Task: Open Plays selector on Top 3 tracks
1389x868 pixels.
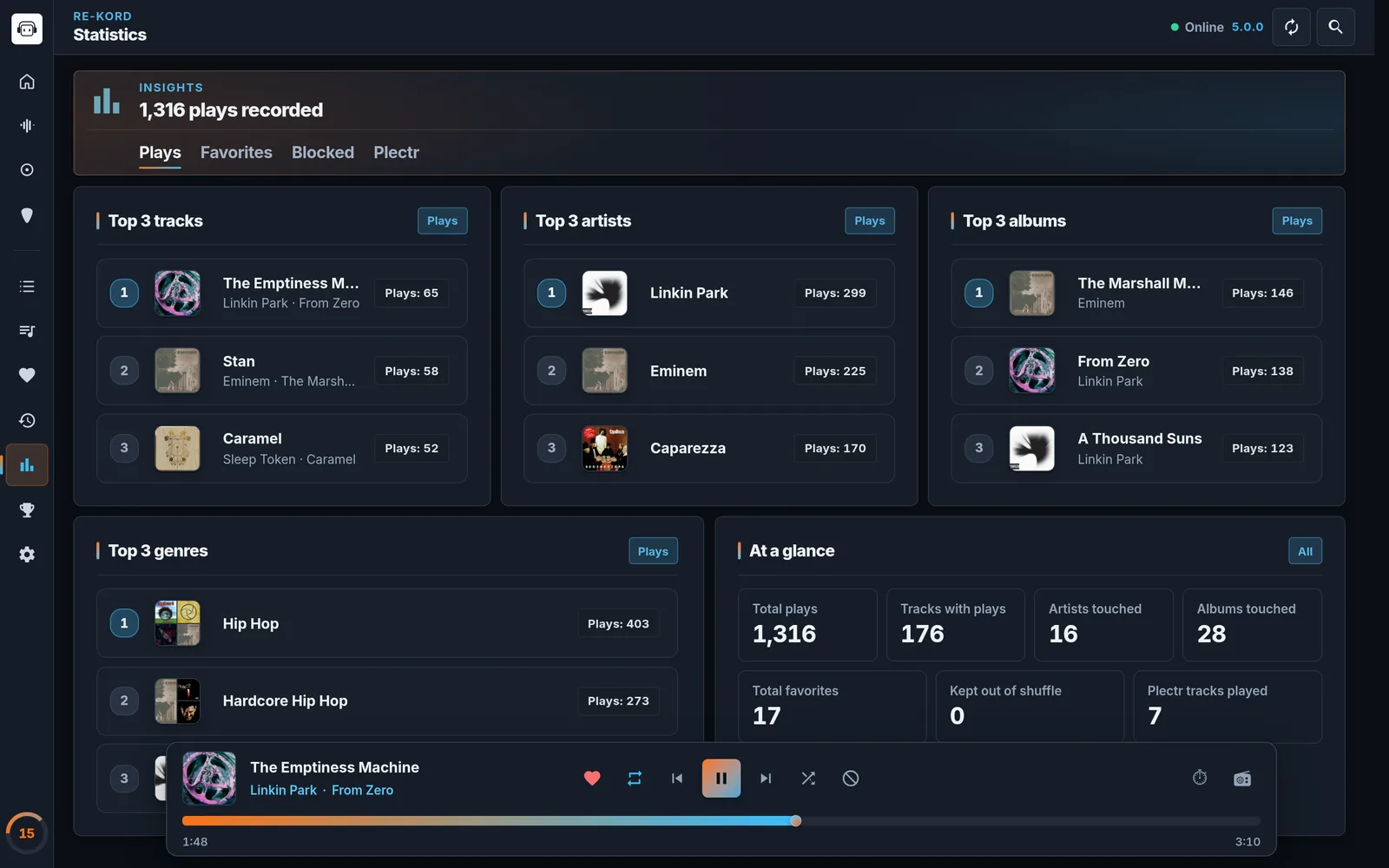Action: coord(442,220)
